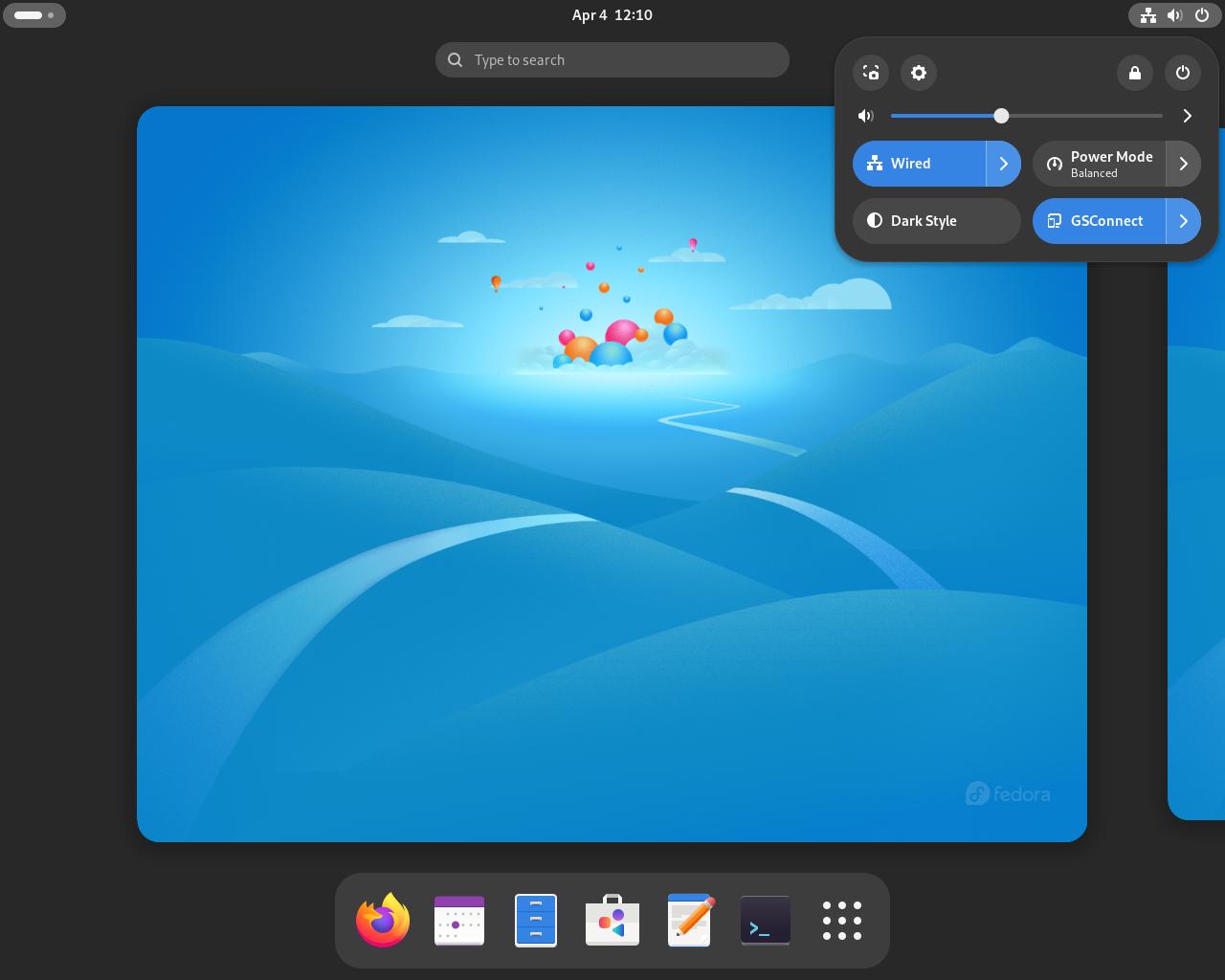Open the power off menu in the quick settings panel

[x=1183, y=73]
